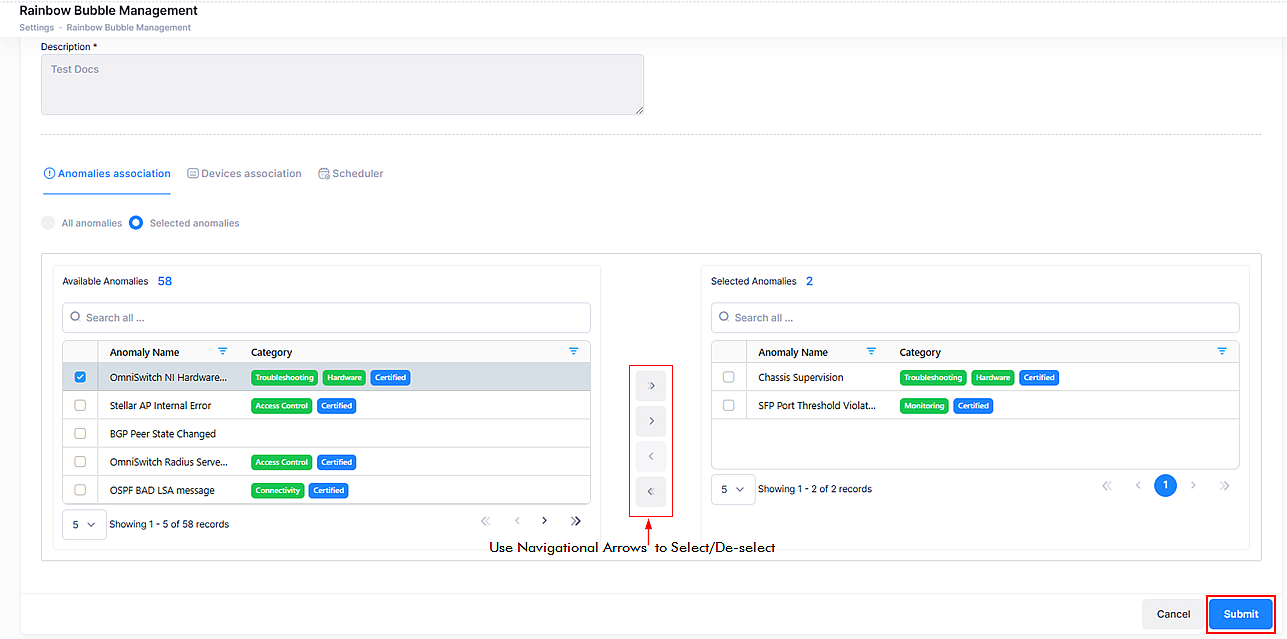Select the All anomalies radio button
Screen dimensions: 1287x639
tap(48, 223)
